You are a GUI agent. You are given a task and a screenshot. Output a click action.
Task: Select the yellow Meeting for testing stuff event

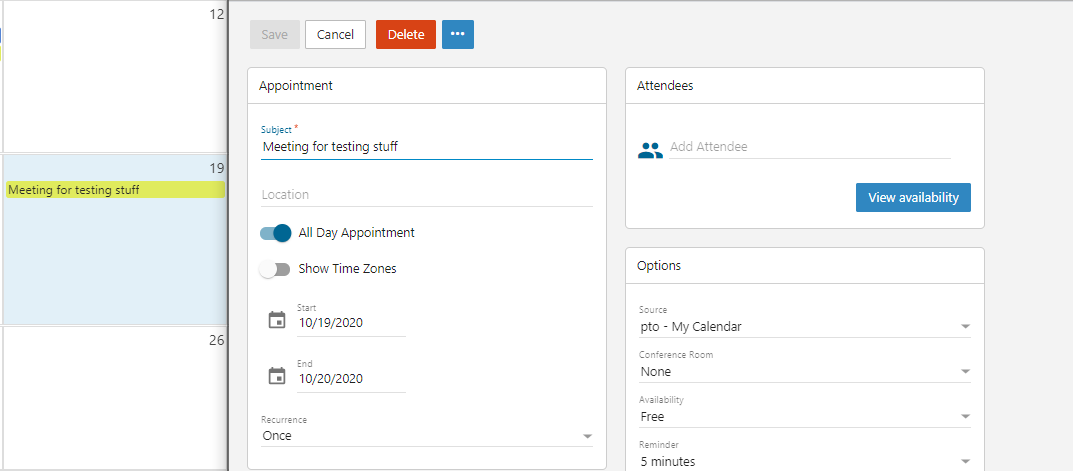[x=115, y=190]
